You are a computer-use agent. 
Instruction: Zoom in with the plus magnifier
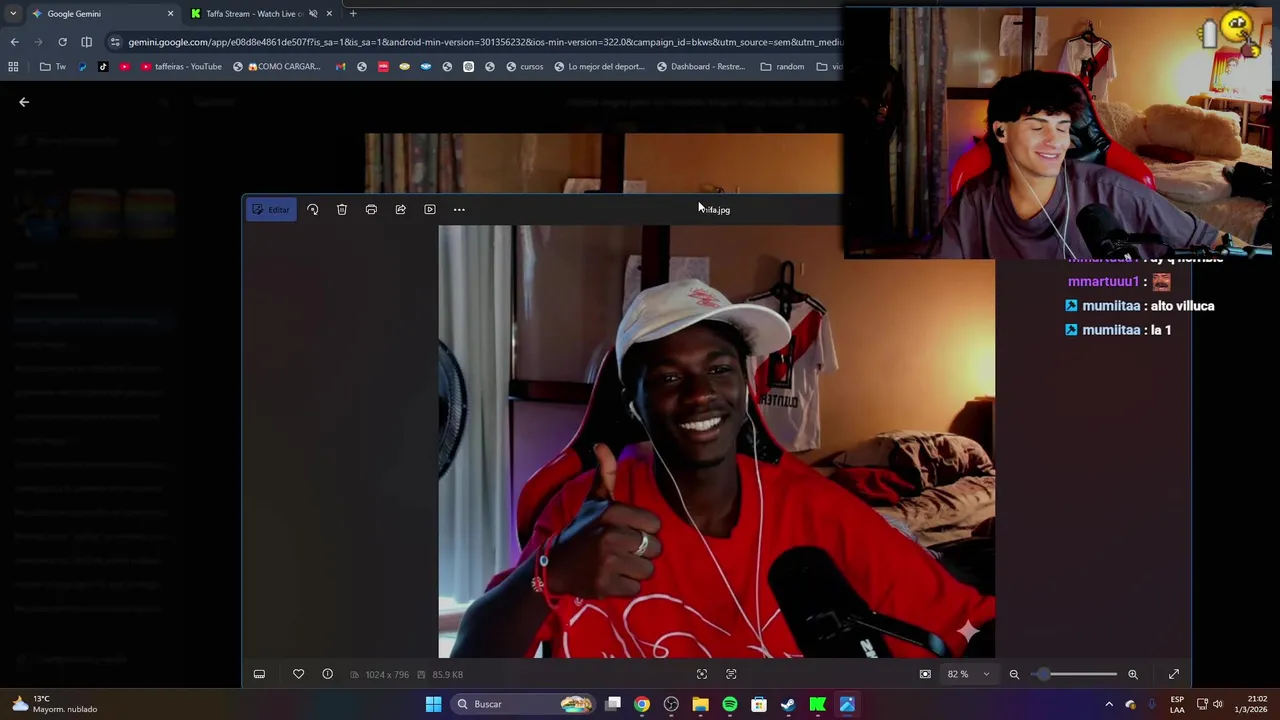1133,674
